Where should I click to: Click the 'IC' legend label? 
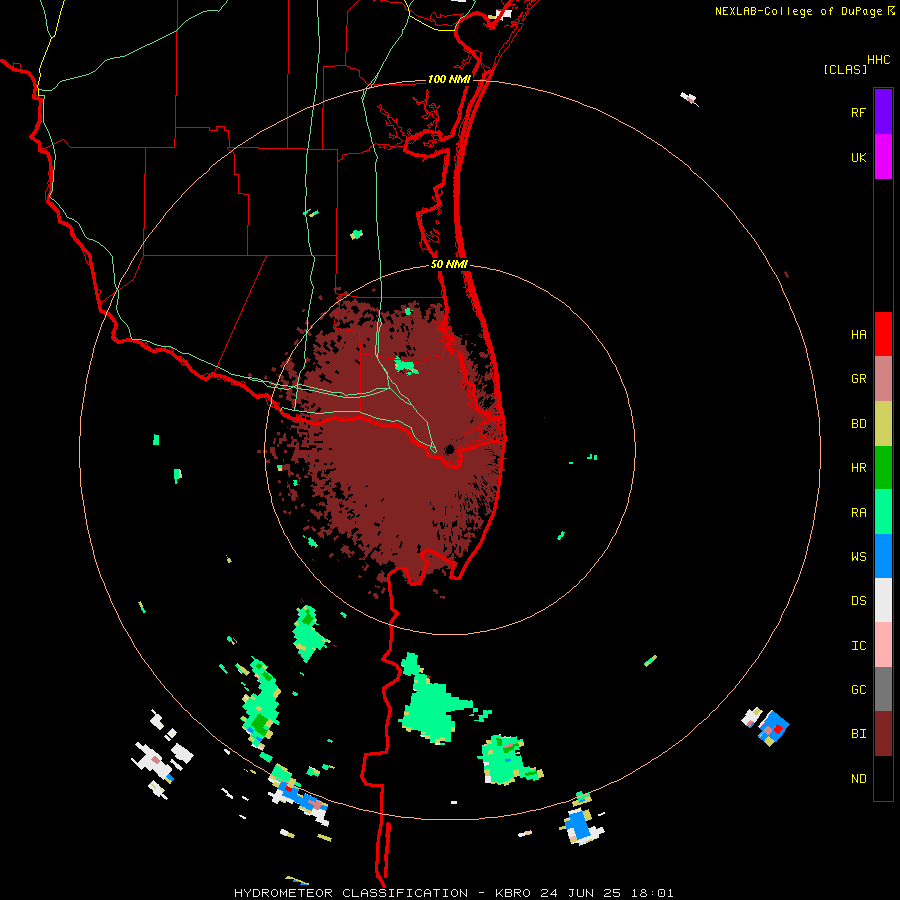point(858,646)
